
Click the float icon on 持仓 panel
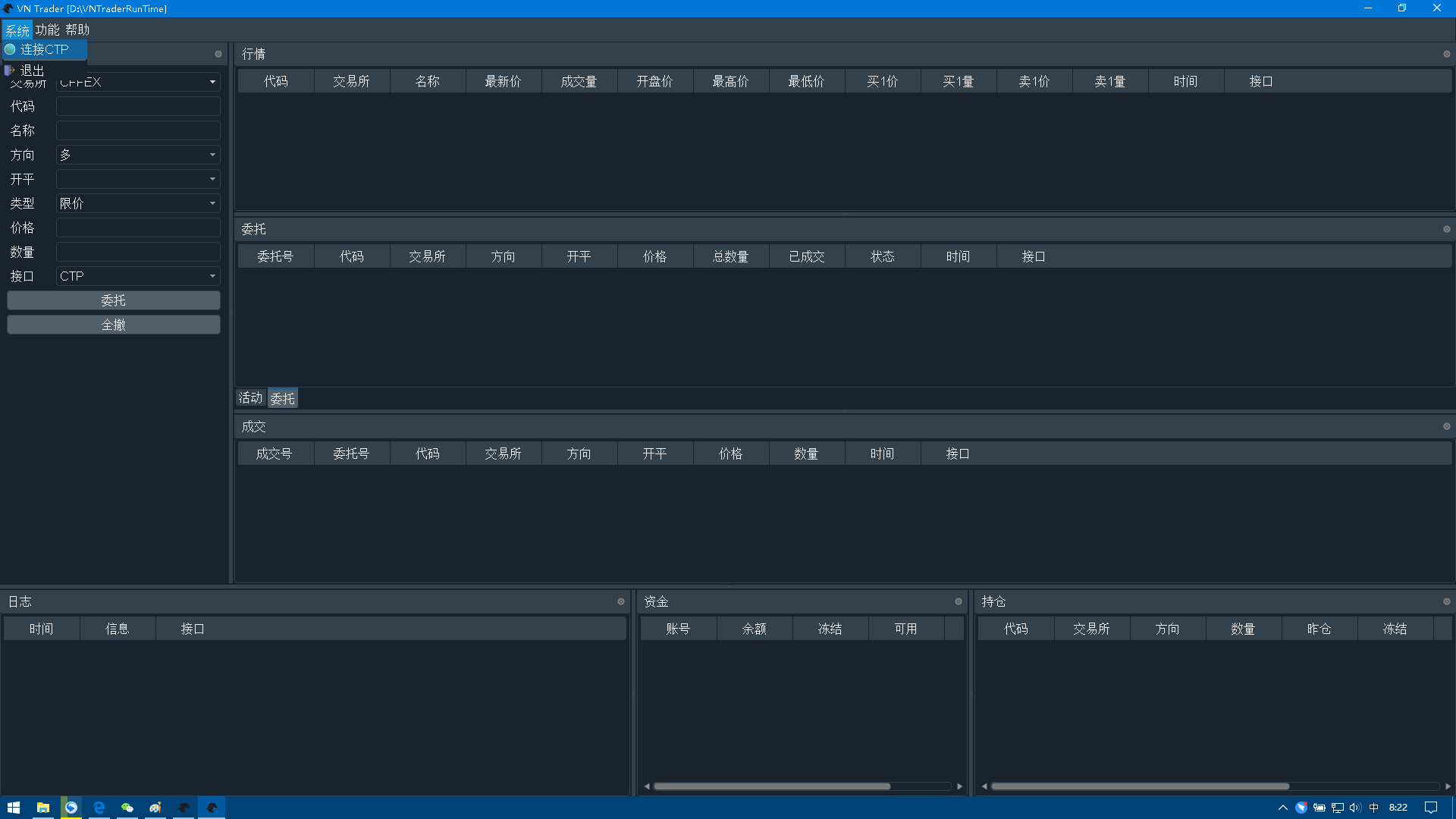[x=1446, y=601]
